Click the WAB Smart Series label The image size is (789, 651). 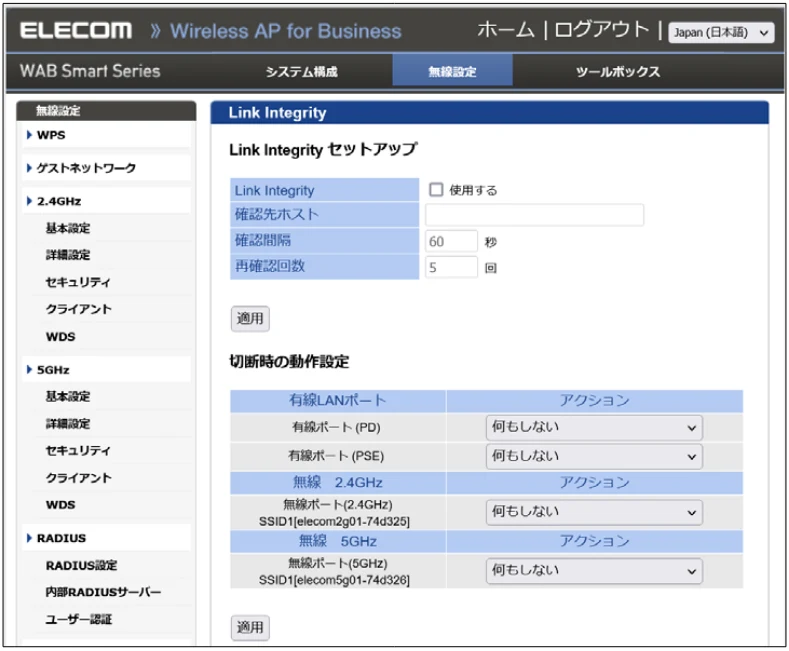click(x=90, y=71)
